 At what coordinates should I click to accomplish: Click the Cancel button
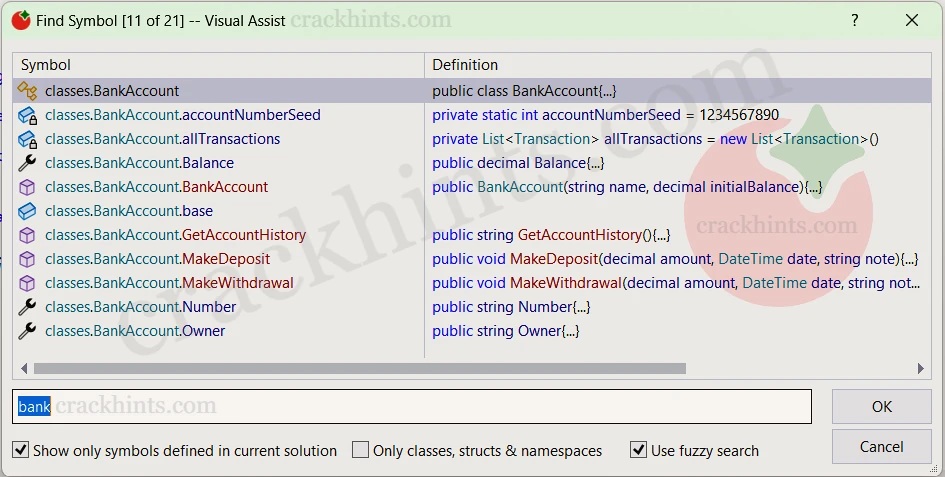coord(882,447)
